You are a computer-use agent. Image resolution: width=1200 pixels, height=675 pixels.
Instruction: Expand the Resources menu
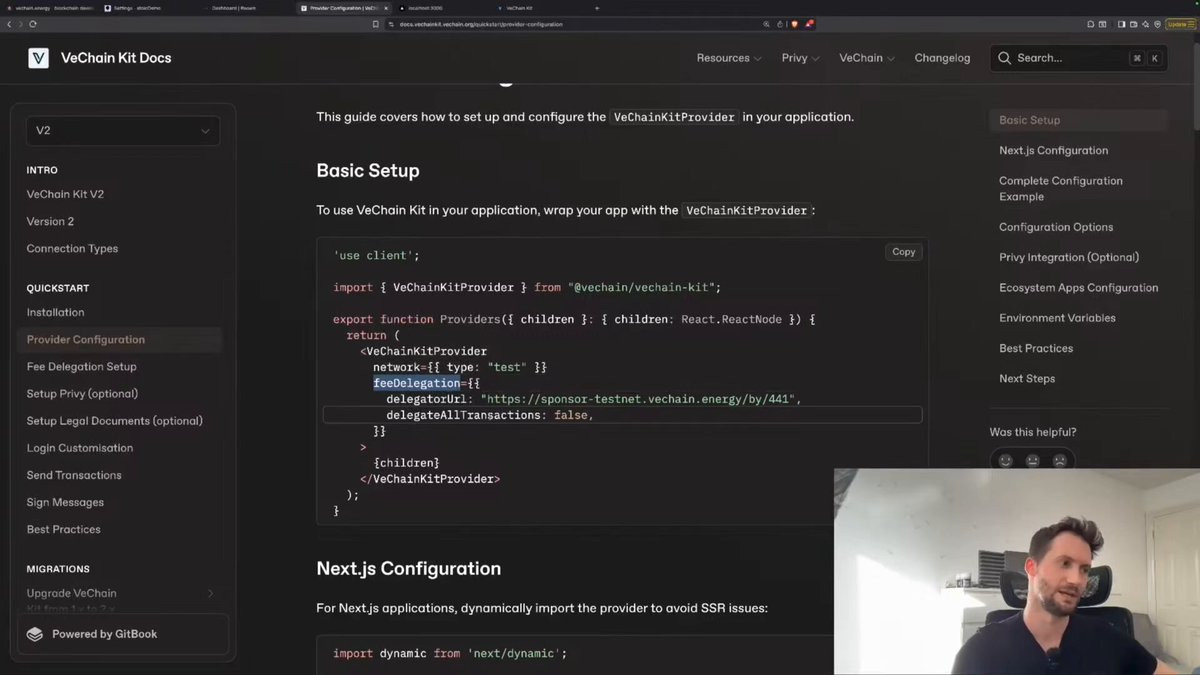click(x=729, y=58)
